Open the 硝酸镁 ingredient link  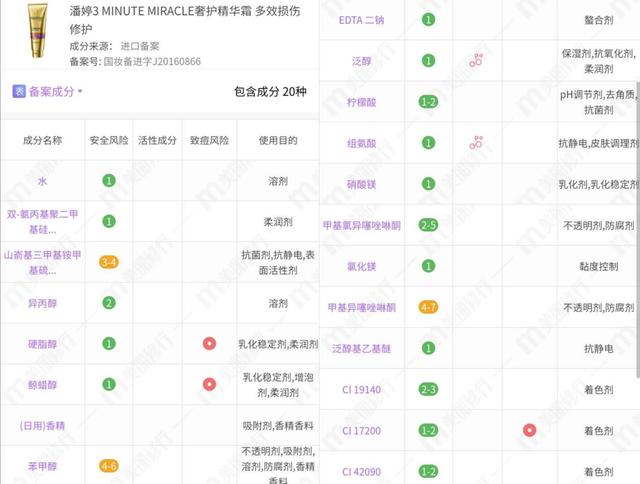(362, 184)
